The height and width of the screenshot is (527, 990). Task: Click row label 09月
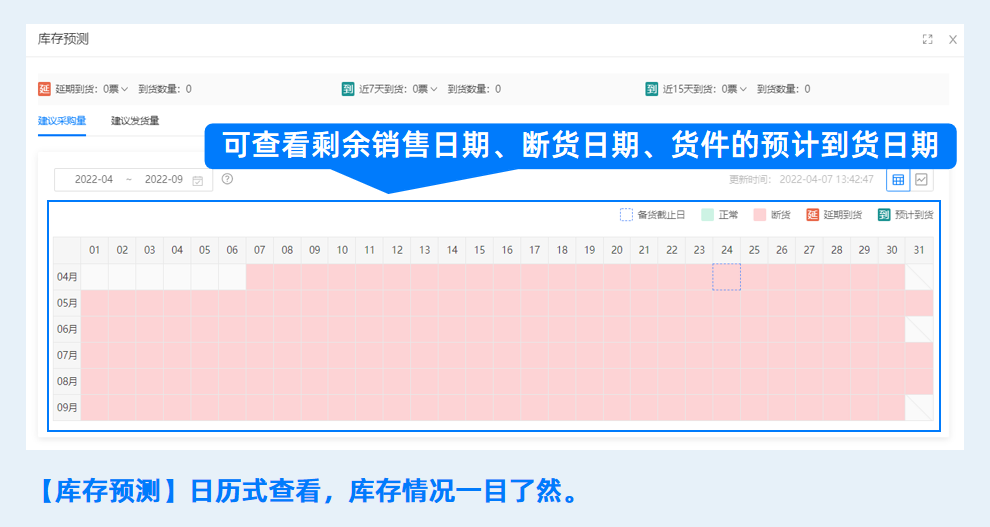67,407
